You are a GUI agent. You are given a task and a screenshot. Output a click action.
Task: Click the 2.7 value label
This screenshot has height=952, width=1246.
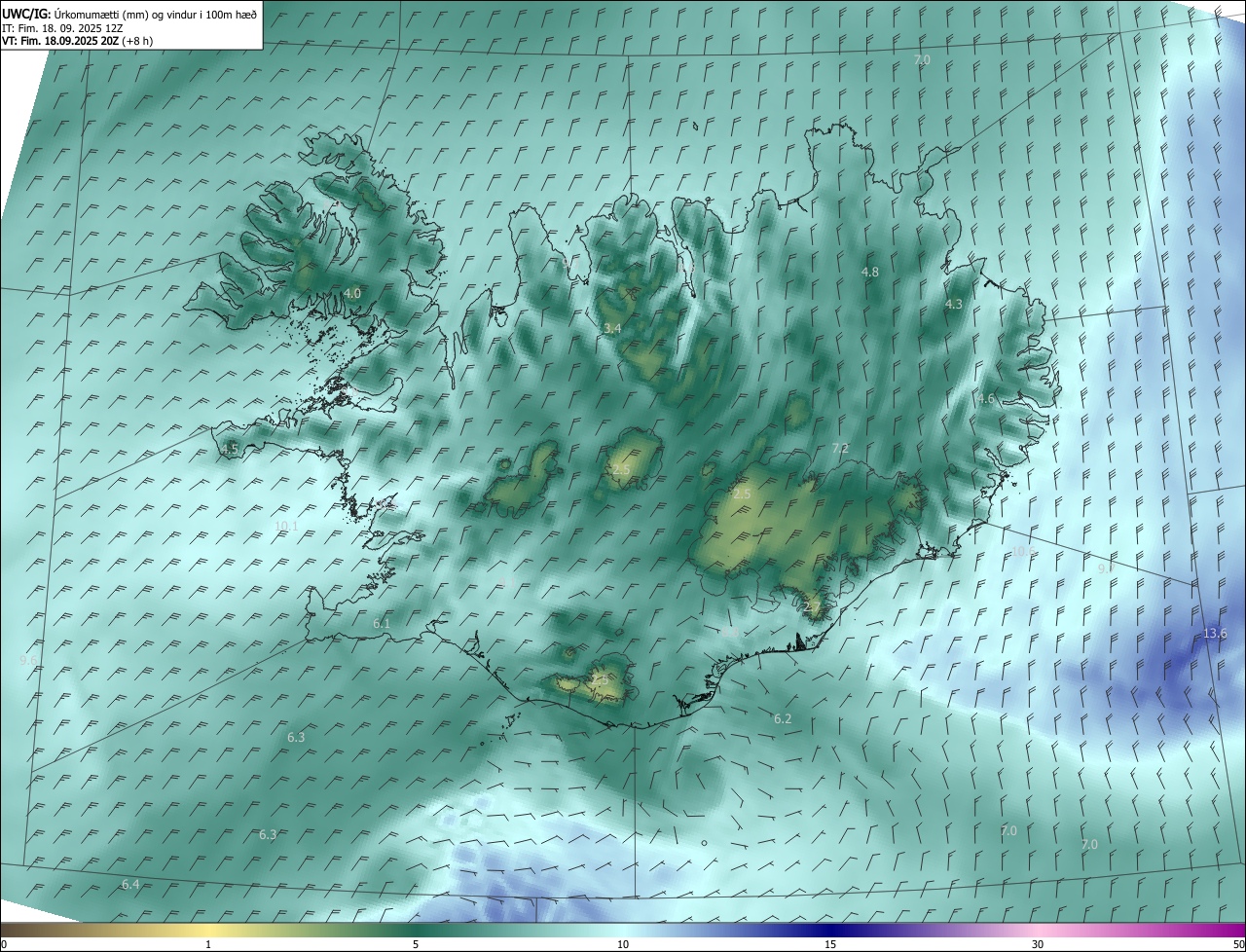click(x=812, y=607)
